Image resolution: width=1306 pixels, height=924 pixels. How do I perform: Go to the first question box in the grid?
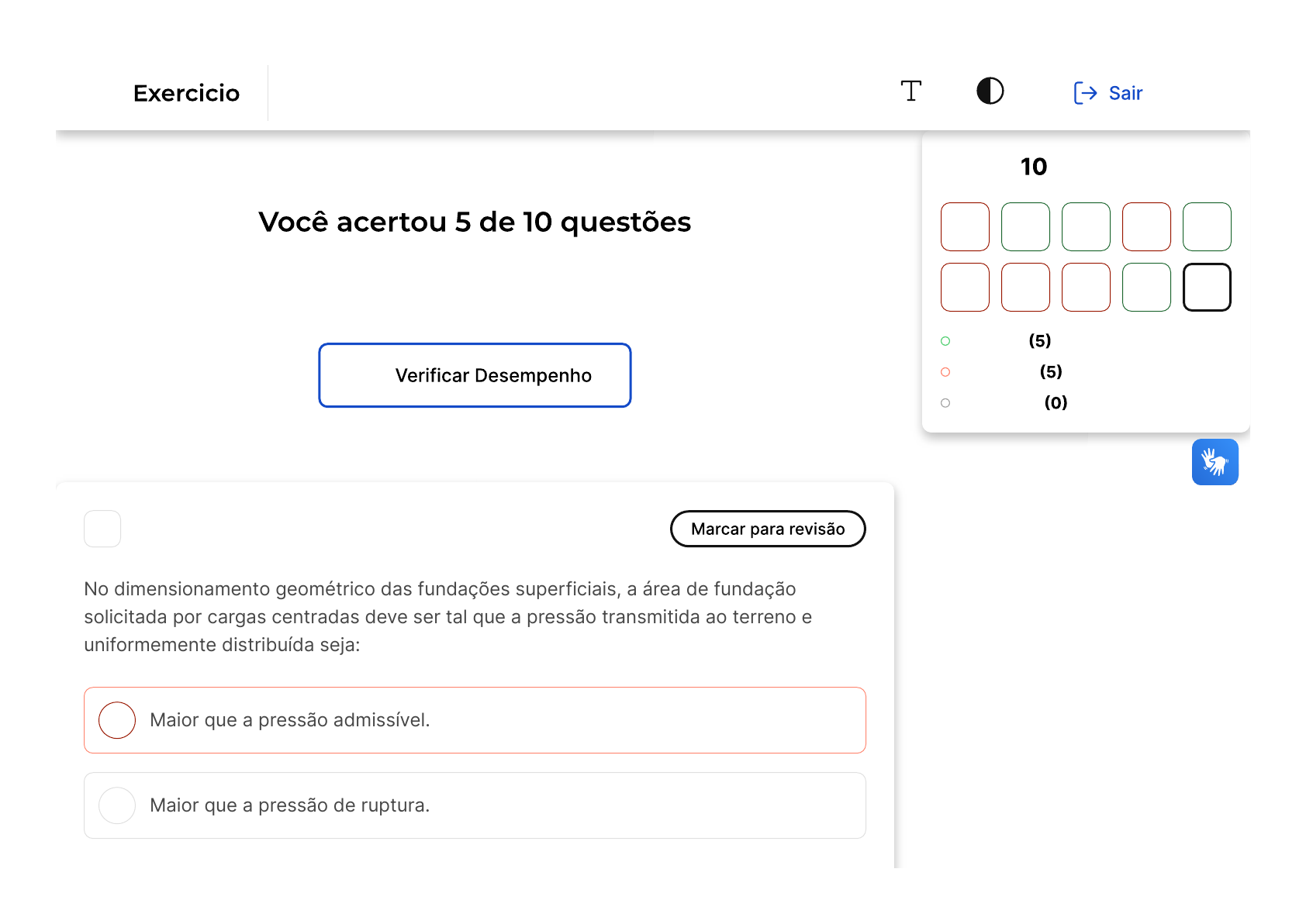point(965,227)
